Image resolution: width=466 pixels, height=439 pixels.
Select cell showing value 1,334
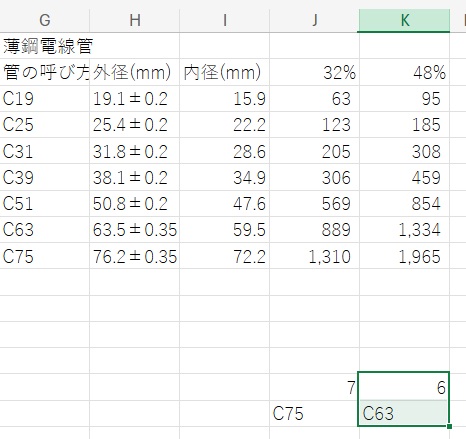pyautogui.click(x=405, y=230)
